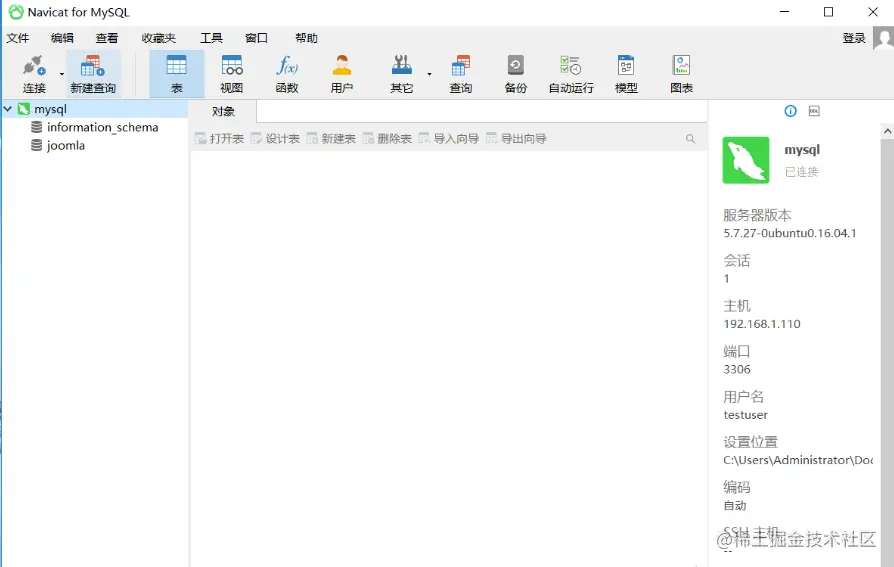Click the 导入向导 button
The height and width of the screenshot is (567, 894).
coord(449,139)
